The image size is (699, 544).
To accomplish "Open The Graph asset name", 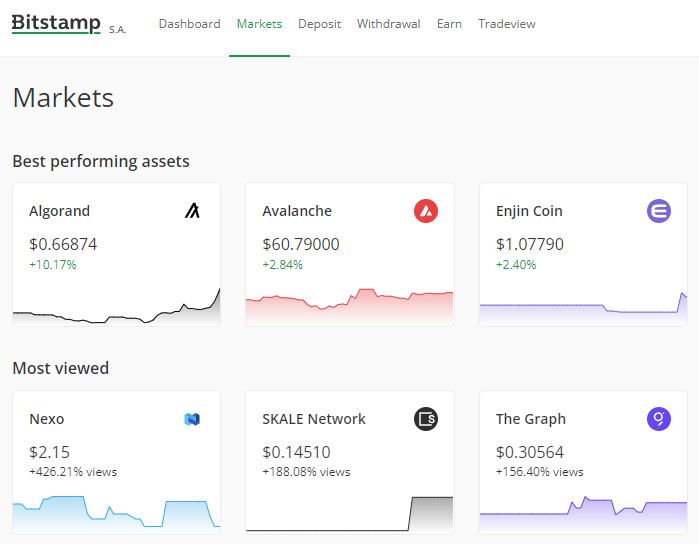I will (531, 419).
